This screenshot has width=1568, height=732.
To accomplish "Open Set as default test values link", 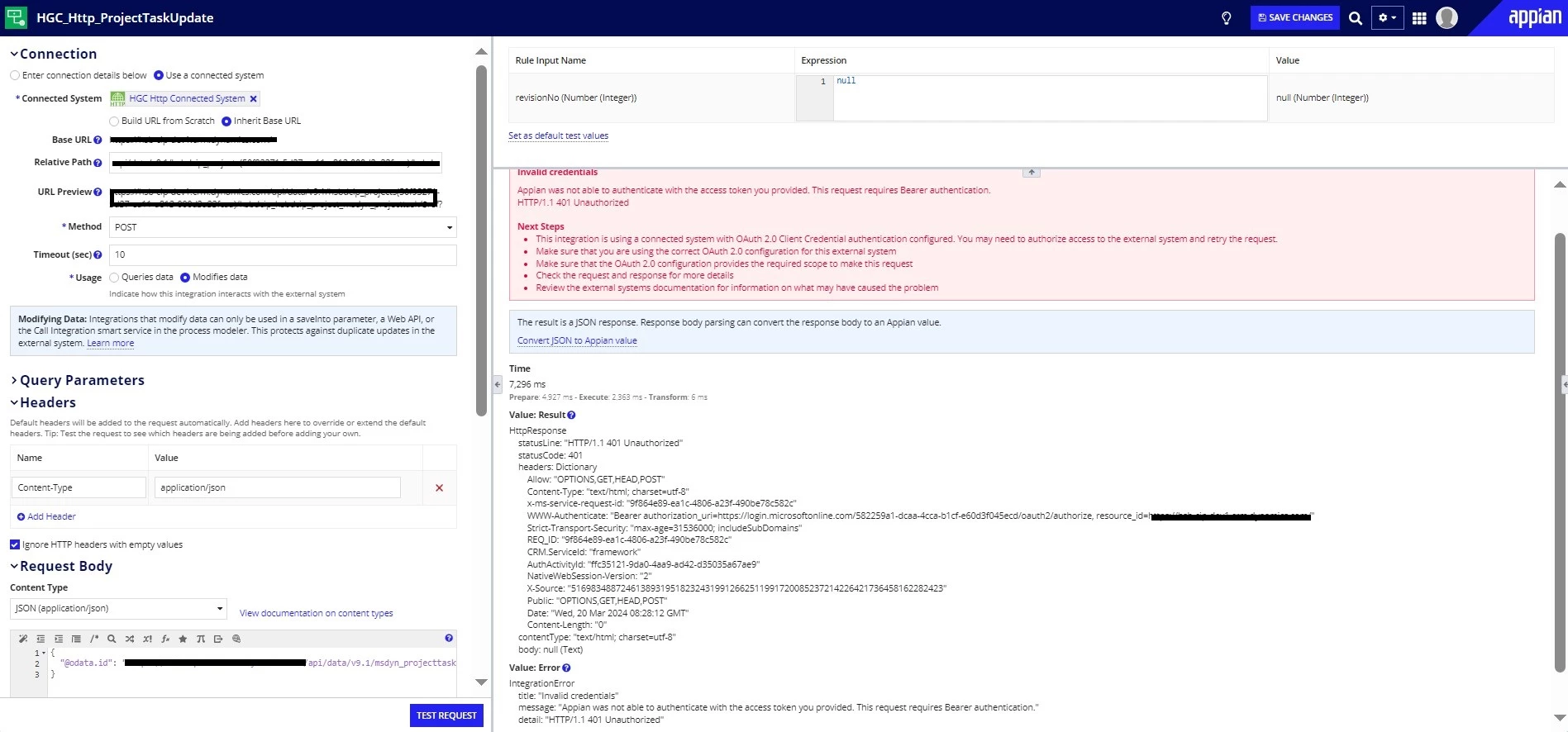I will point(558,136).
